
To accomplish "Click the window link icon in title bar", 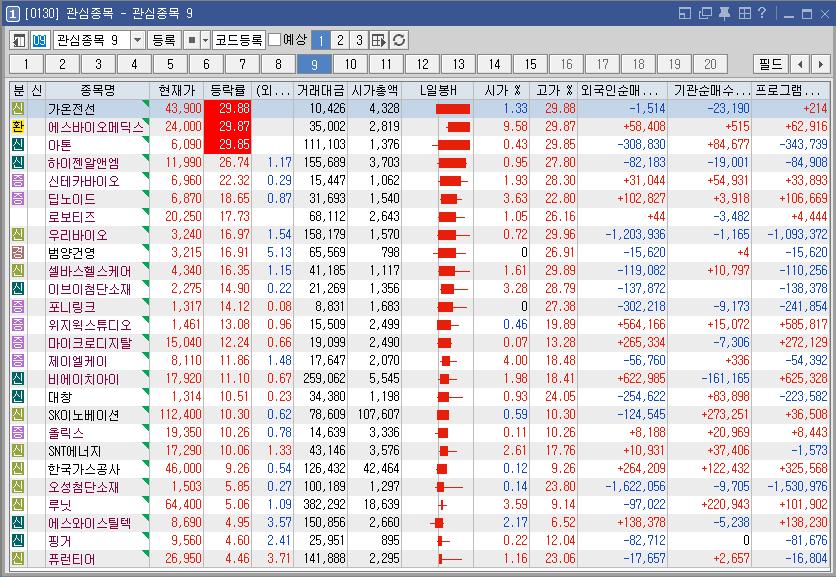I will click(685, 13).
